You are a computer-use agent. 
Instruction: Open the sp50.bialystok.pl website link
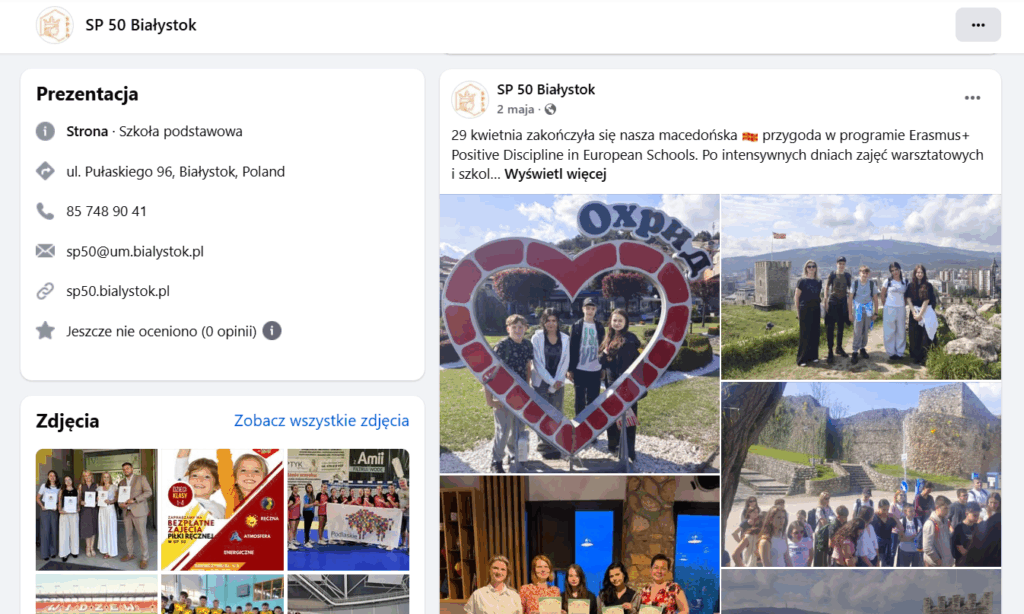(118, 291)
